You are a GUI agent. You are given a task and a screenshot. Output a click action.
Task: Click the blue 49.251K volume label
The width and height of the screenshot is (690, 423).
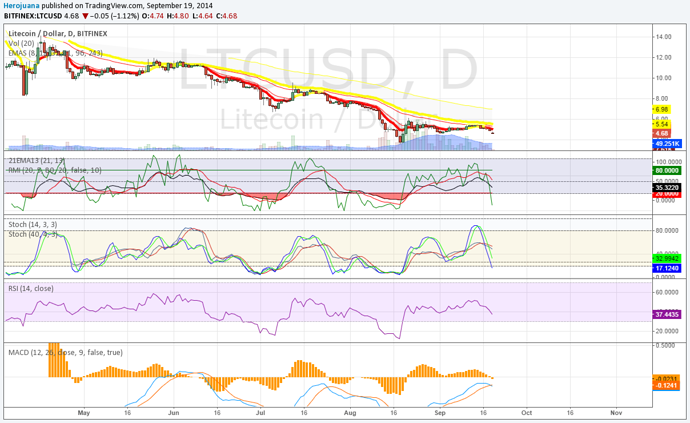pos(667,144)
